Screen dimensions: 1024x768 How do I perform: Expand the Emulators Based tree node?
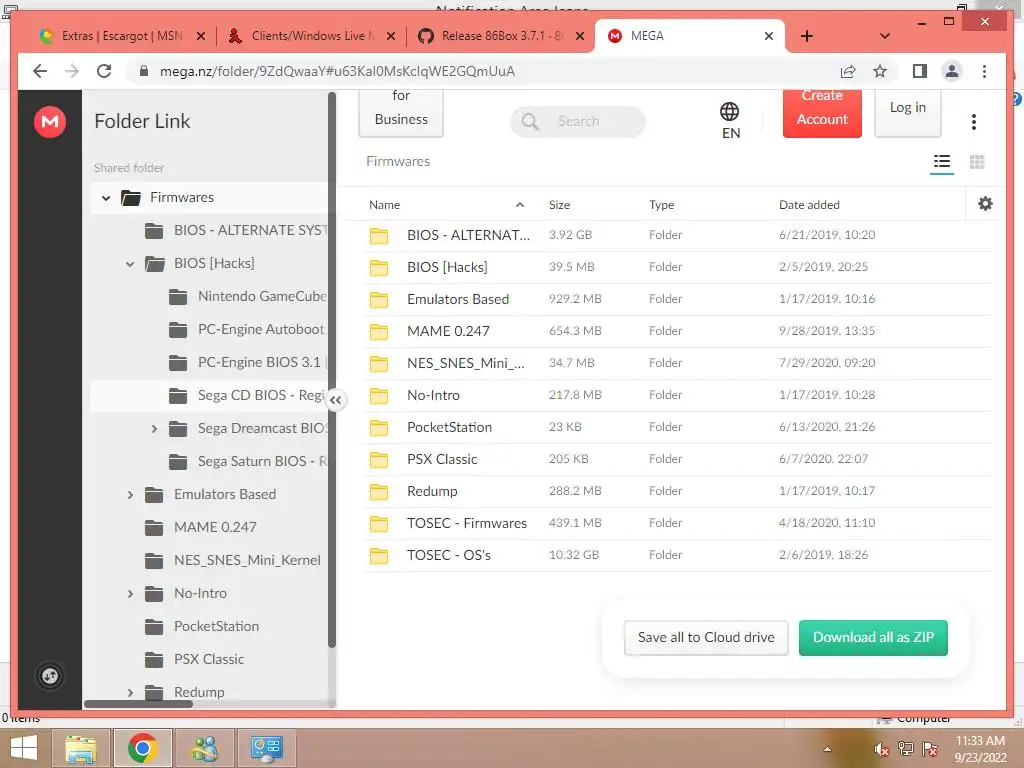coord(130,494)
